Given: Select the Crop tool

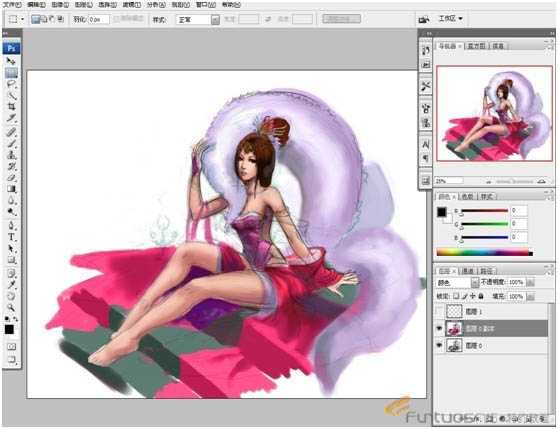Looking at the screenshot, I should point(11,106).
